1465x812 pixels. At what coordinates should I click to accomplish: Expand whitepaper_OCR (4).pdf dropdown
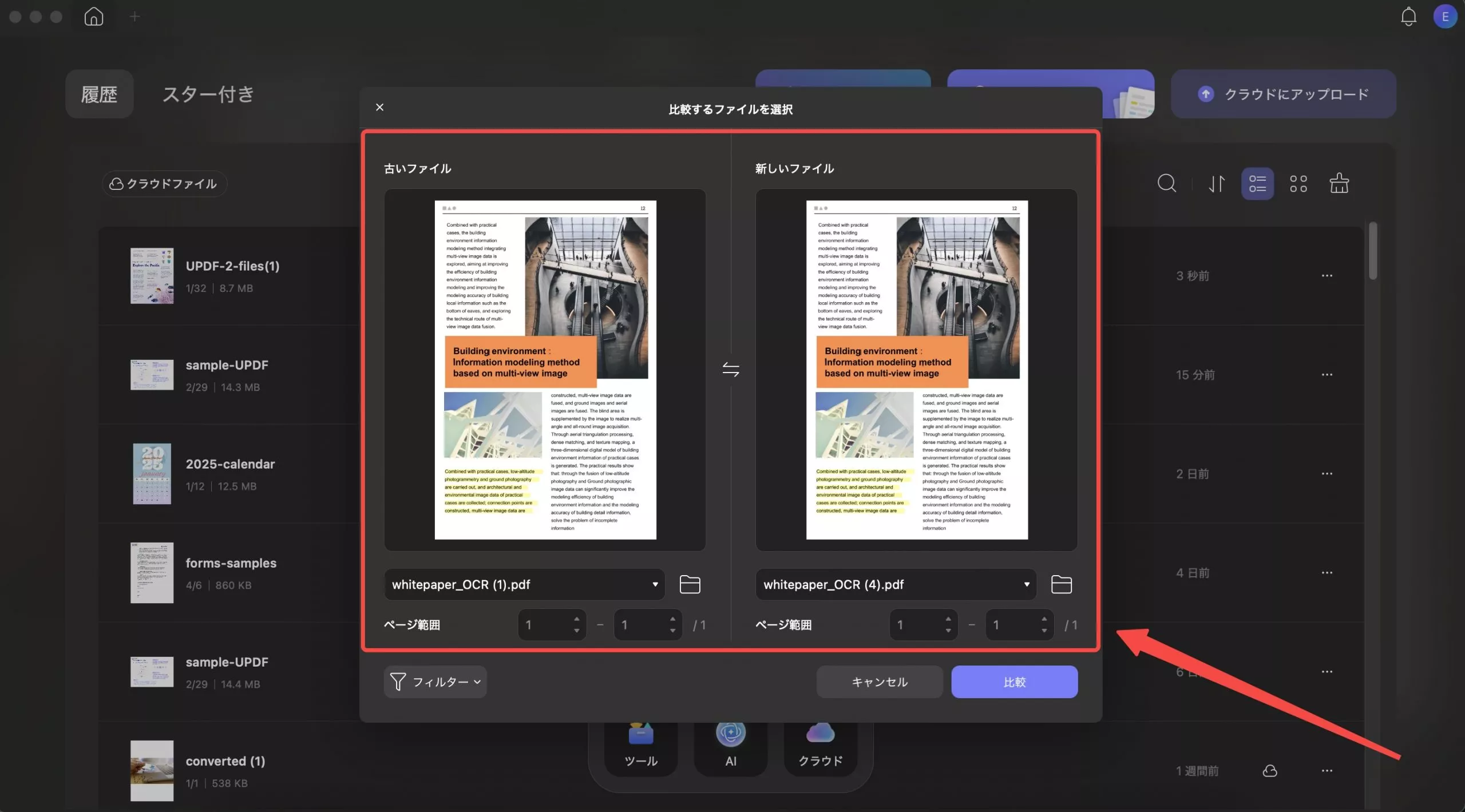point(1027,584)
